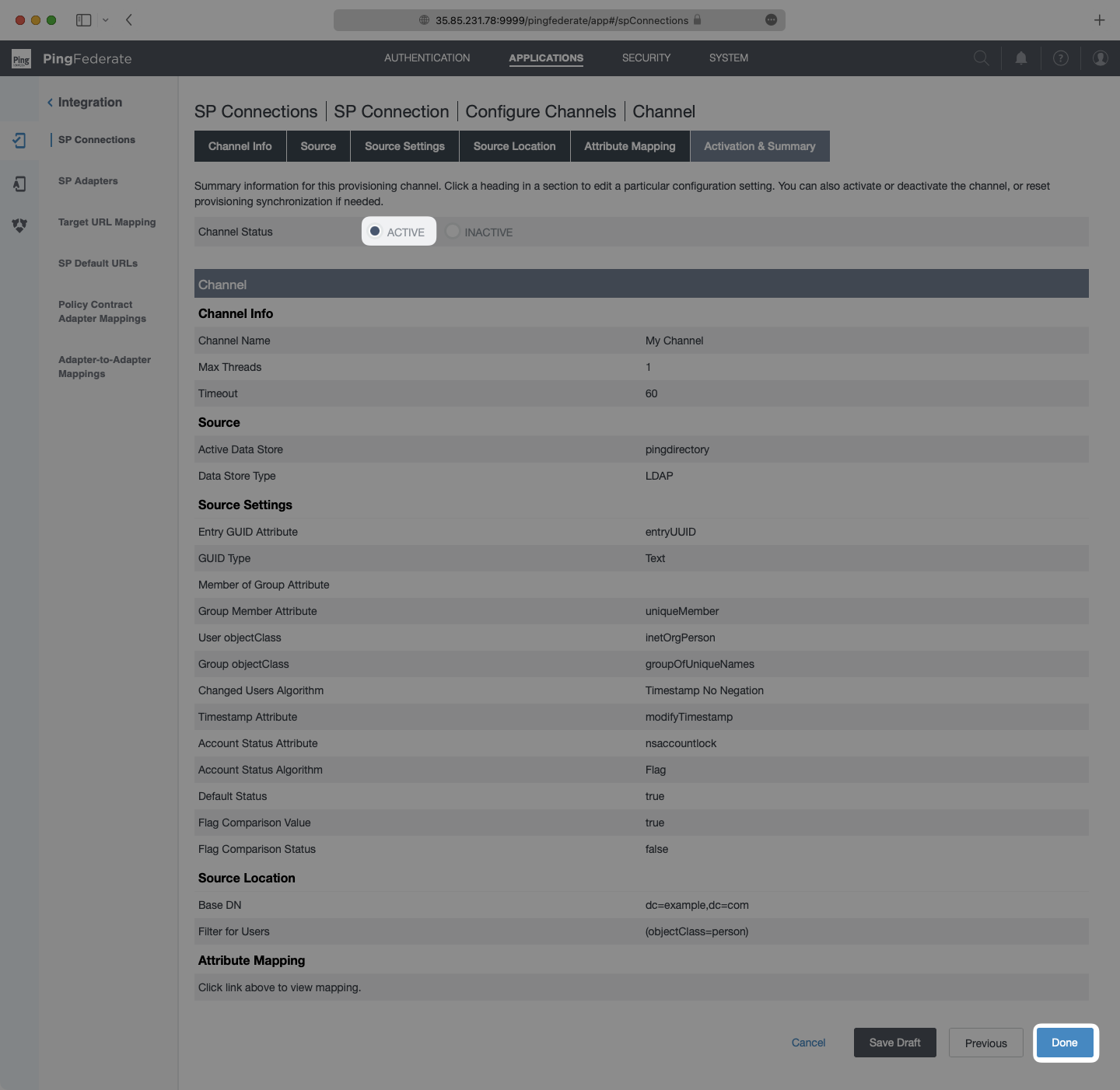Switch to the SECURITY menu
This screenshot has height=1090, width=1120.
click(646, 58)
